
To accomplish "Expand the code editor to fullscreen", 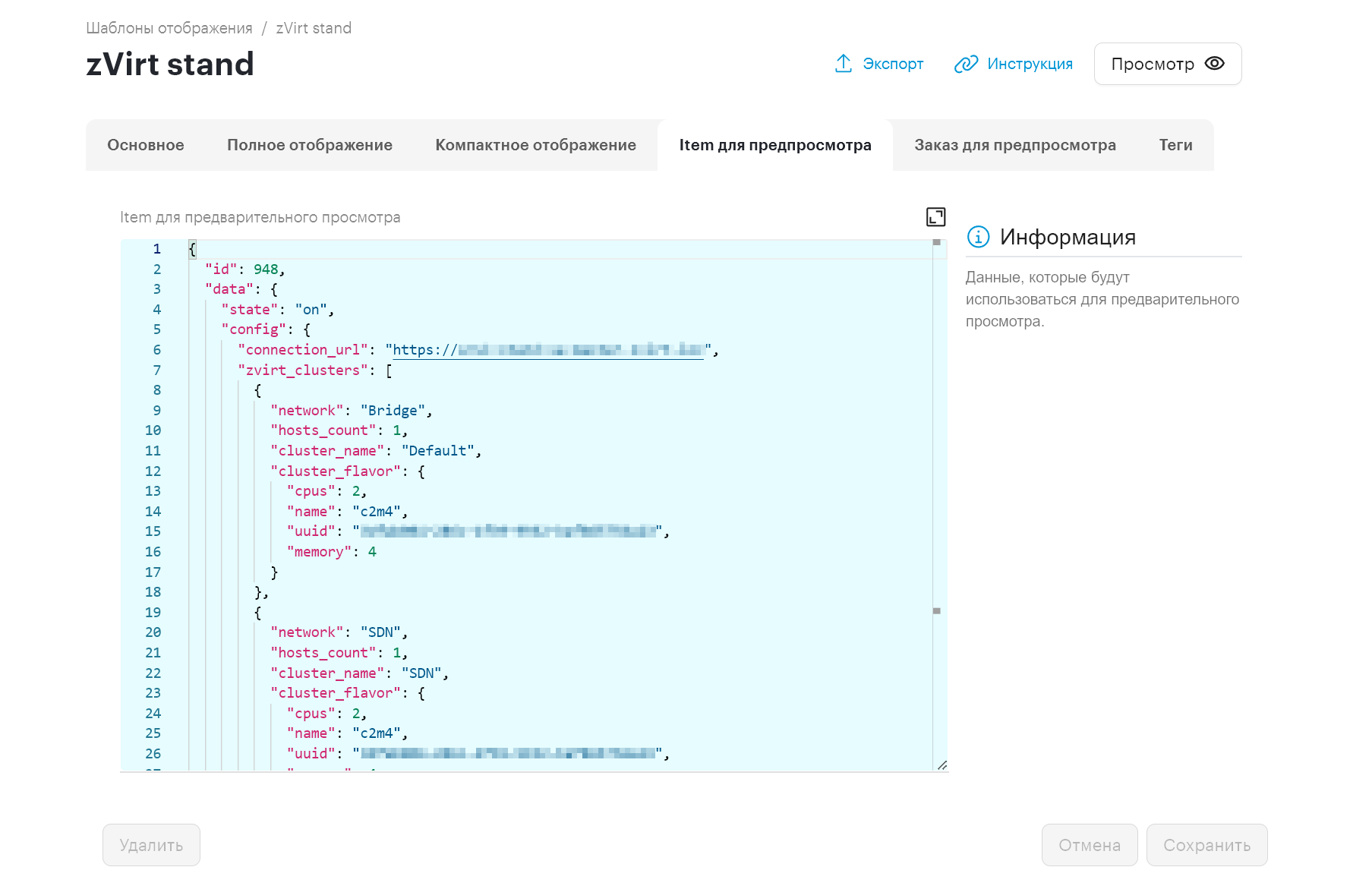I will click(x=936, y=217).
